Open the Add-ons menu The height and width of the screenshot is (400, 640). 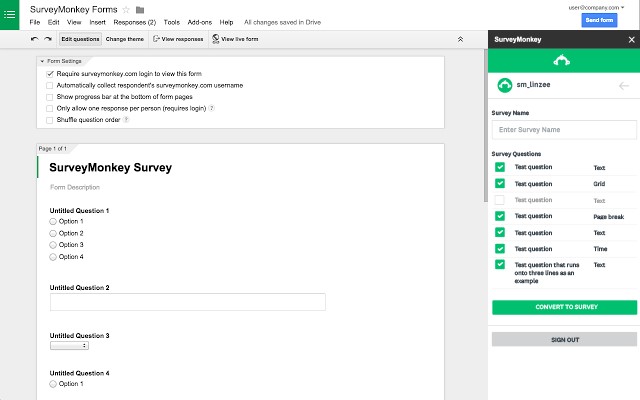pyautogui.click(x=200, y=22)
